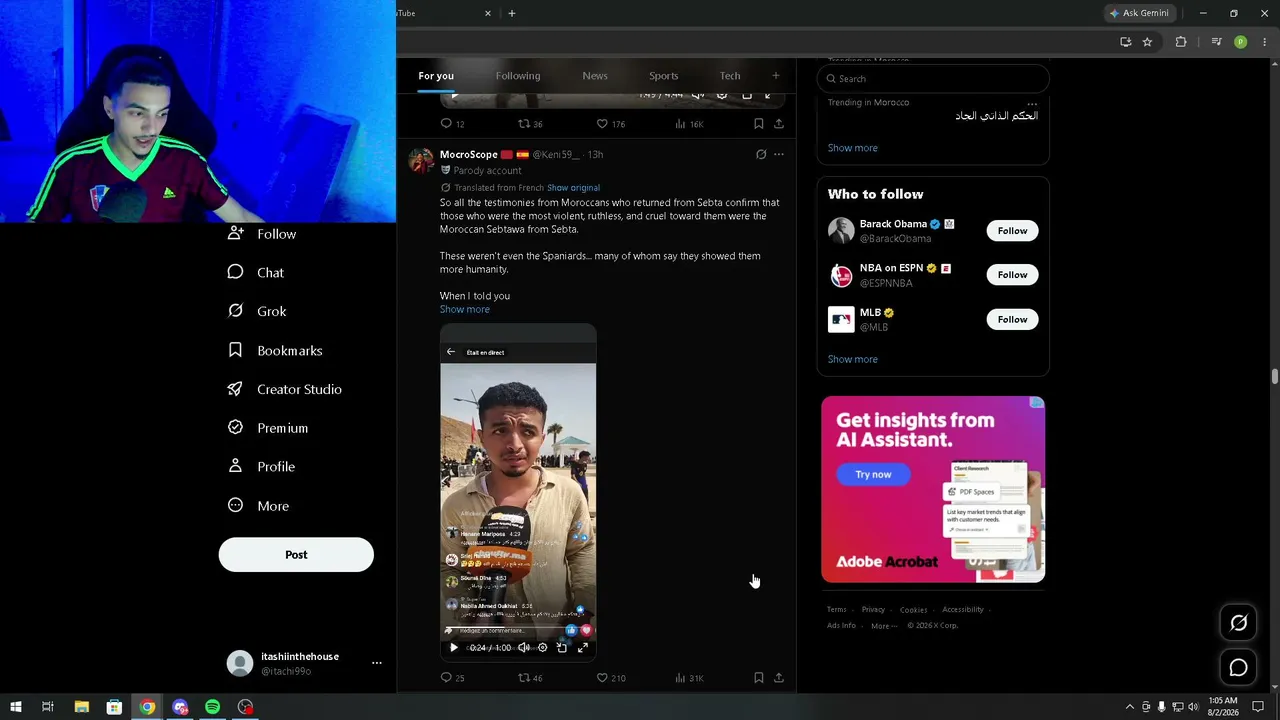This screenshot has height=720, width=1280.
Task: Open the Grok sidebar item
Action: pyautogui.click(x=257, y=311)
